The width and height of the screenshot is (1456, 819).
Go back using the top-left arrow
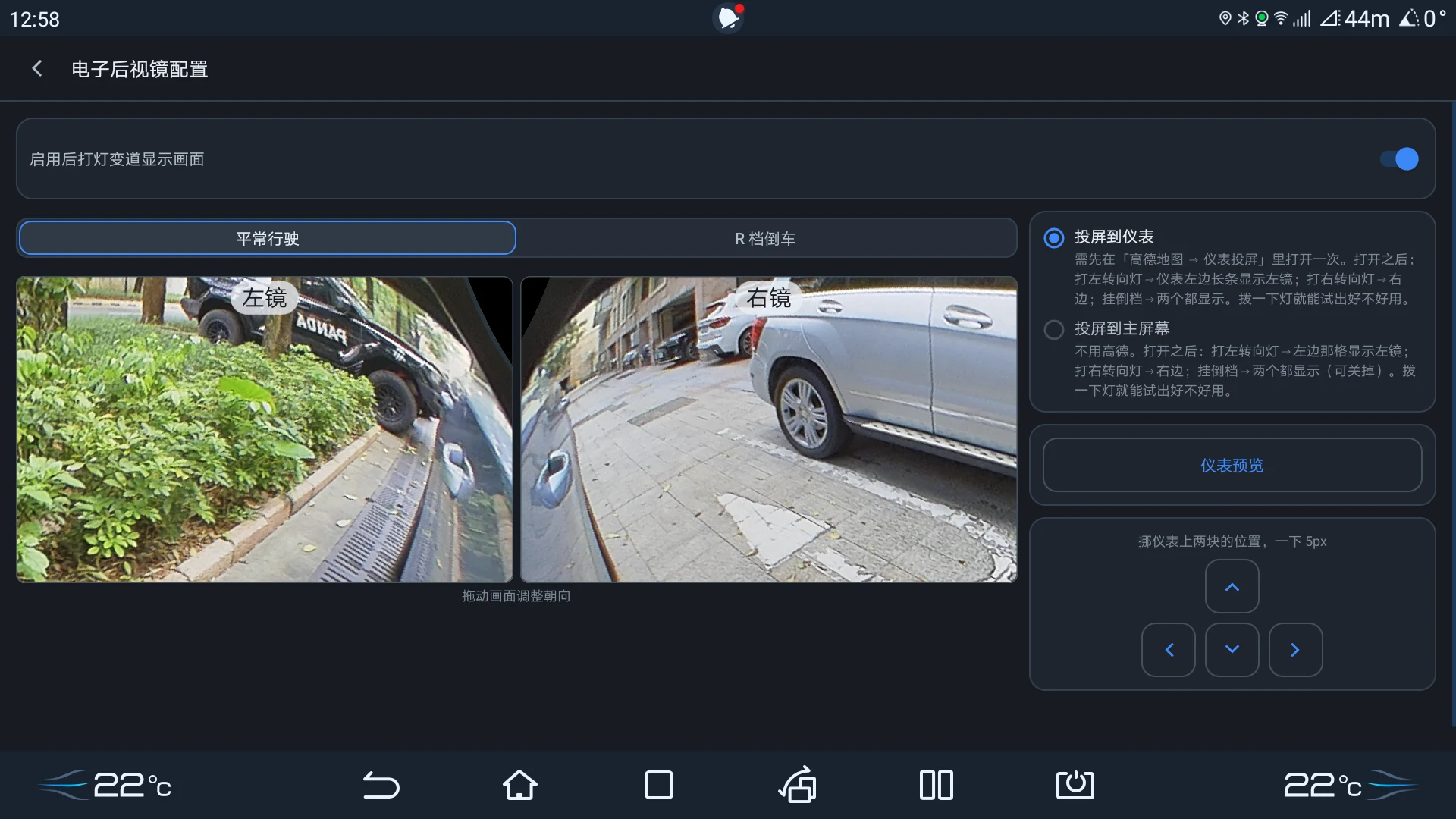37,69
